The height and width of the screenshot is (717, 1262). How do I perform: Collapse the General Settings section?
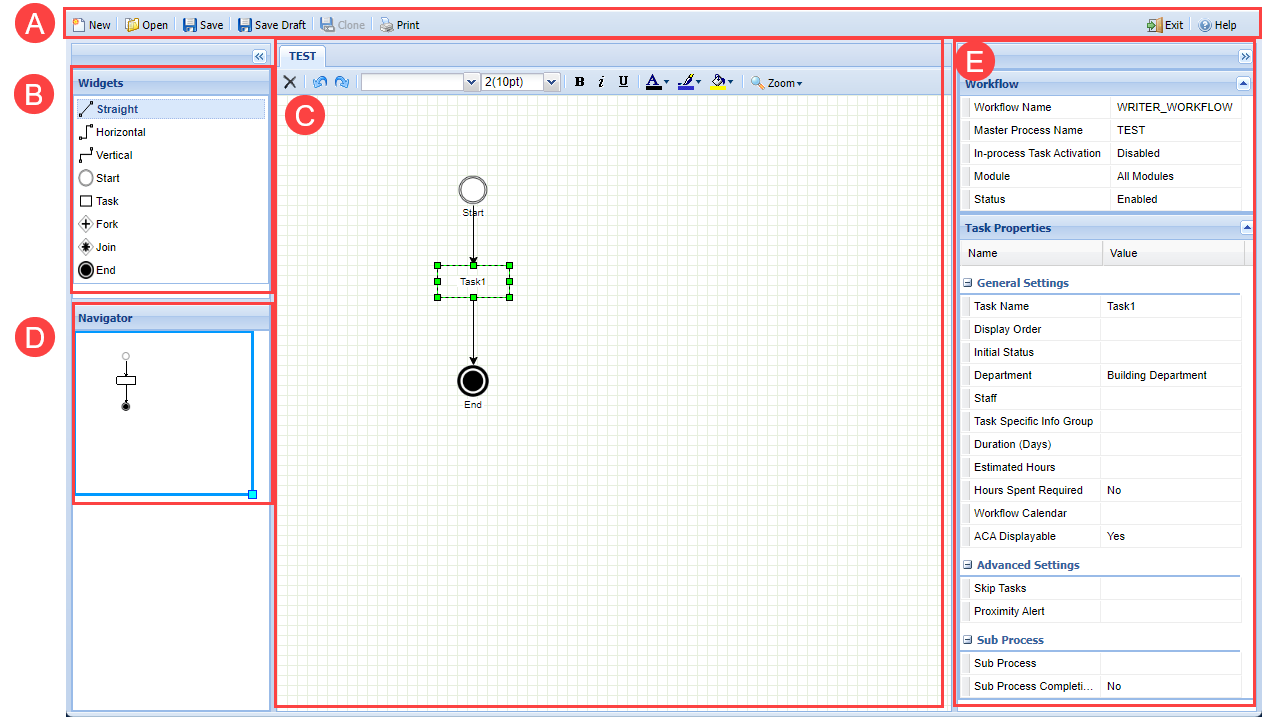point(968,283)
